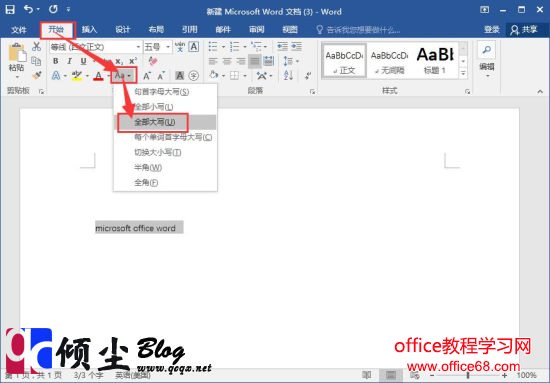Open the Aa Change Case dropdown button
This screenshot has height=383, width=550.
(124, 75)
